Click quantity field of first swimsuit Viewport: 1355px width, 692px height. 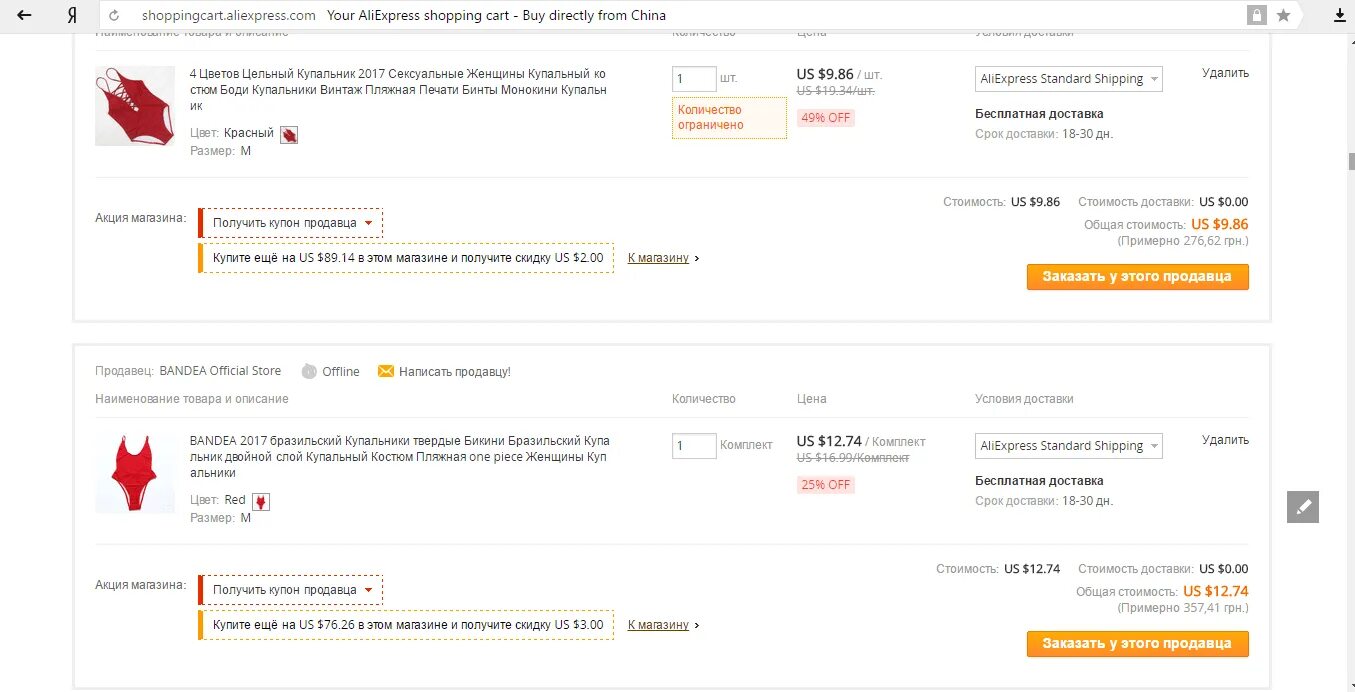pyautogui.click(x=694, y=79)
